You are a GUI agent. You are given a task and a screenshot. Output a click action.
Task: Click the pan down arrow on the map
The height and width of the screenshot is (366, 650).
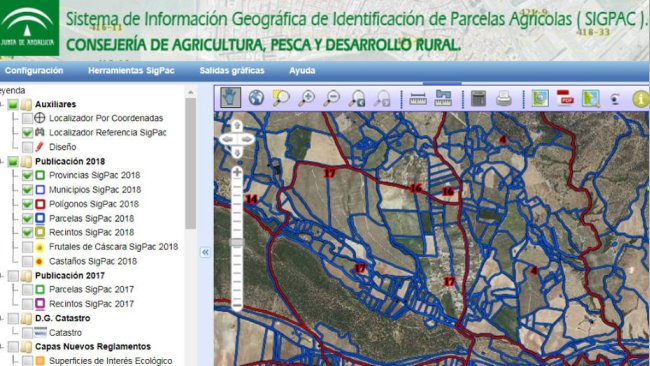(x=237, y=153)
